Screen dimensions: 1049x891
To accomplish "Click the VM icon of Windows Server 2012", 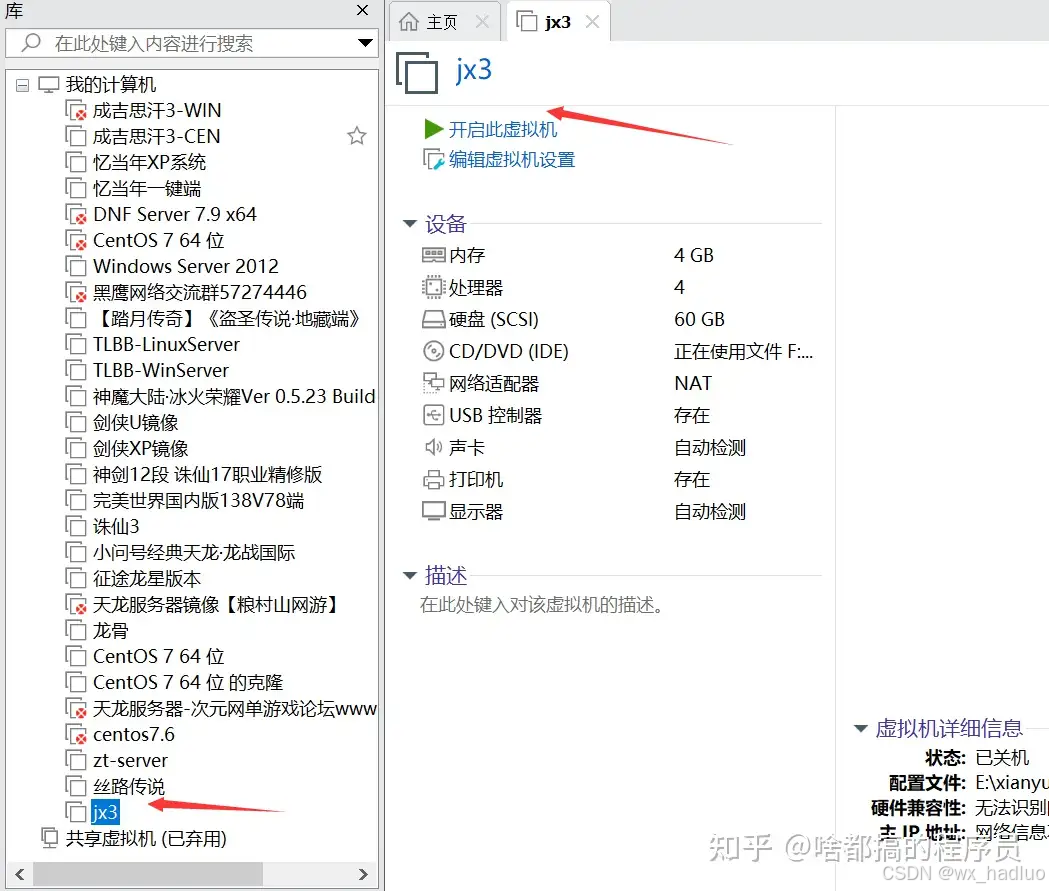I will click(x=76, y=266).
